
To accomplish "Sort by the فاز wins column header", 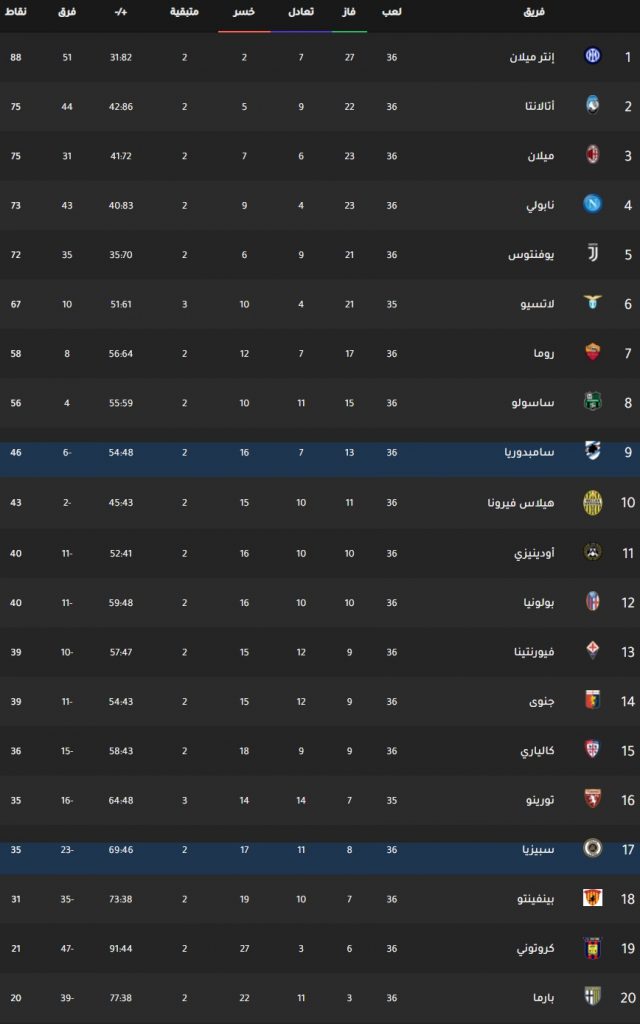I will (x=349, y=12).
